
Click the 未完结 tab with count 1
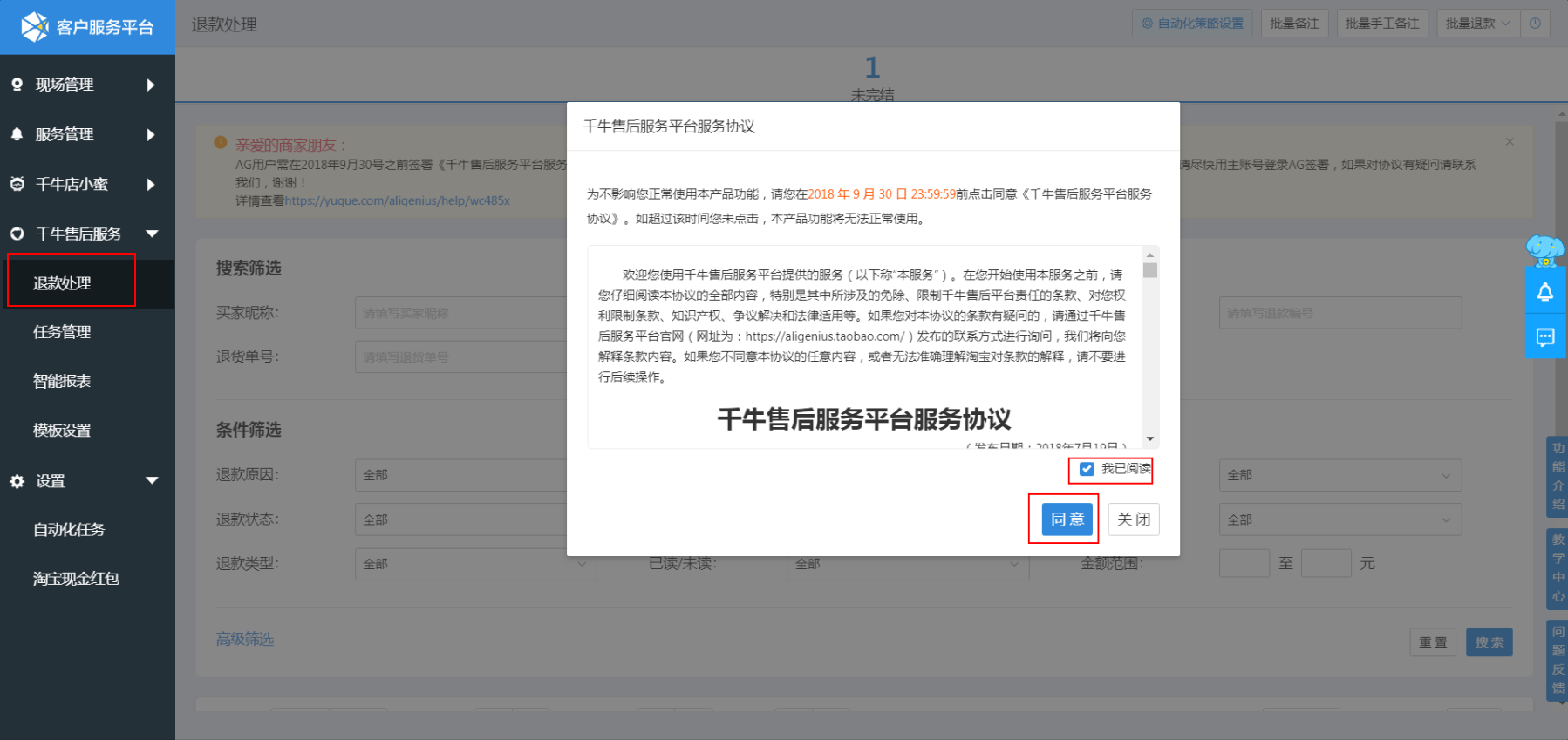pos(872,78)
